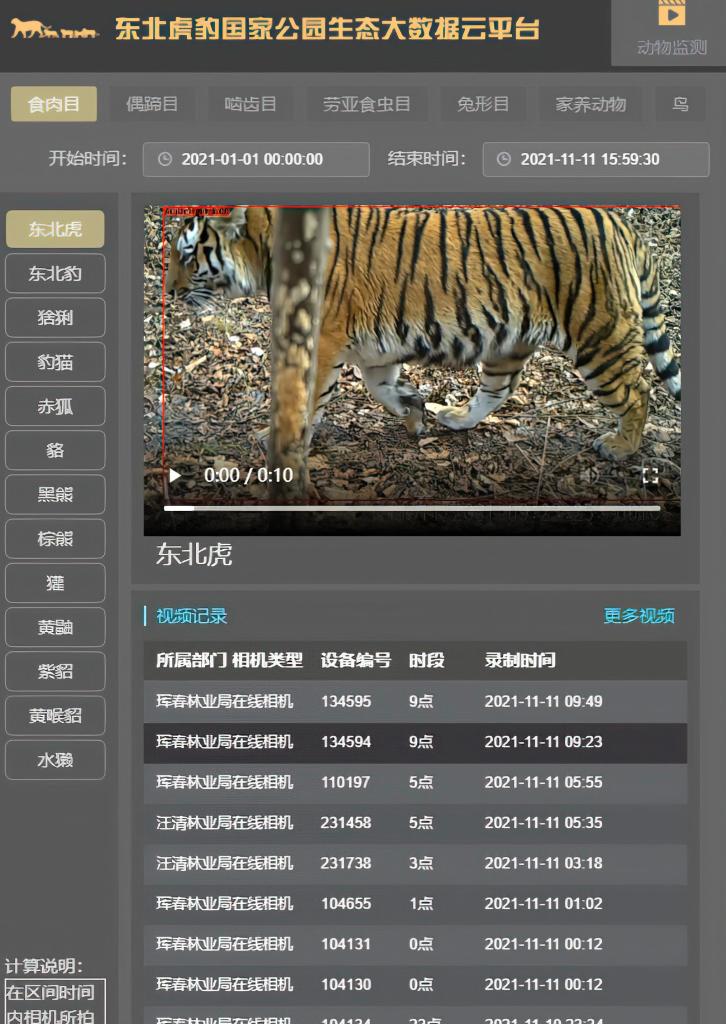
Task: Enter fullscreen on the tiger video
Action: [x=650, y=476]
